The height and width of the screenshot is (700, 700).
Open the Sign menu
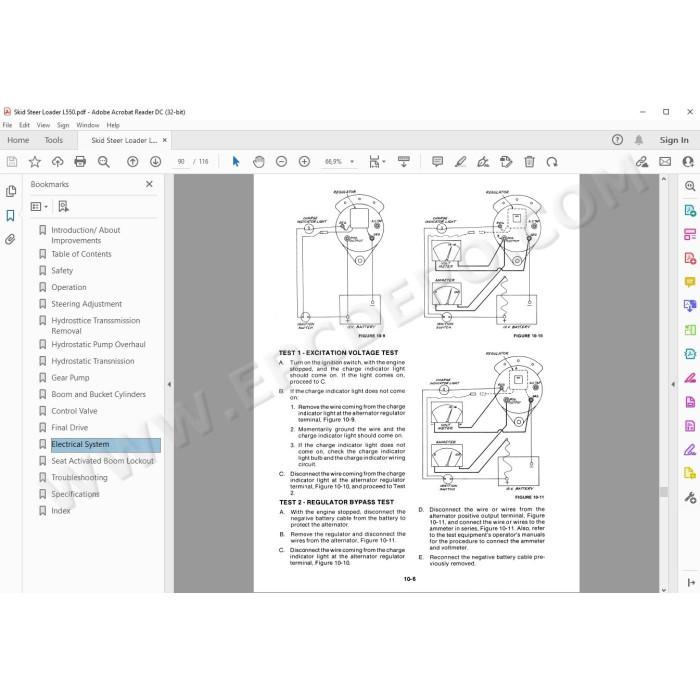63,125
